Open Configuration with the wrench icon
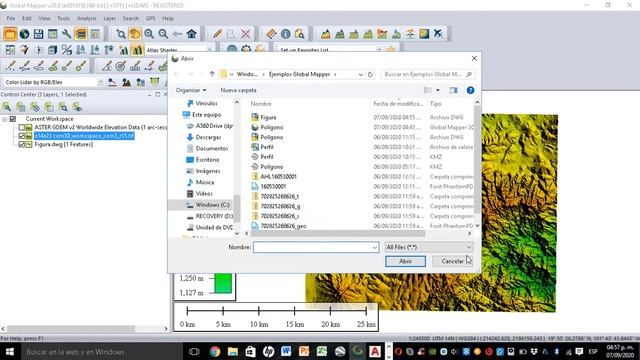The height and width of the screenshot is (360, 640). (x=67, y=33)
